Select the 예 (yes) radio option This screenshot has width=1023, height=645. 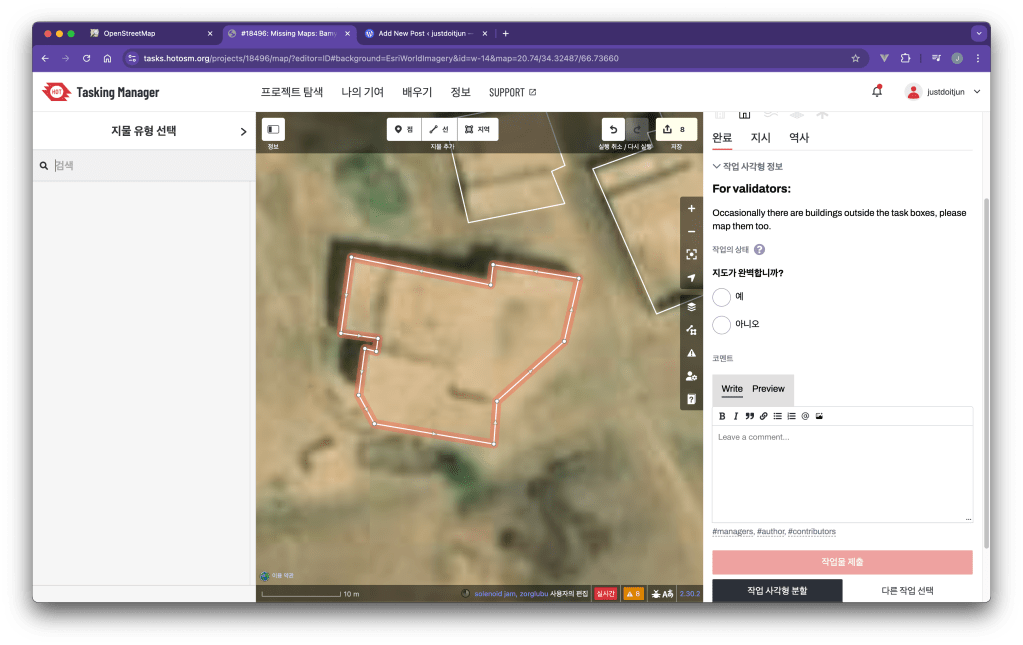(x=722, y=296)
